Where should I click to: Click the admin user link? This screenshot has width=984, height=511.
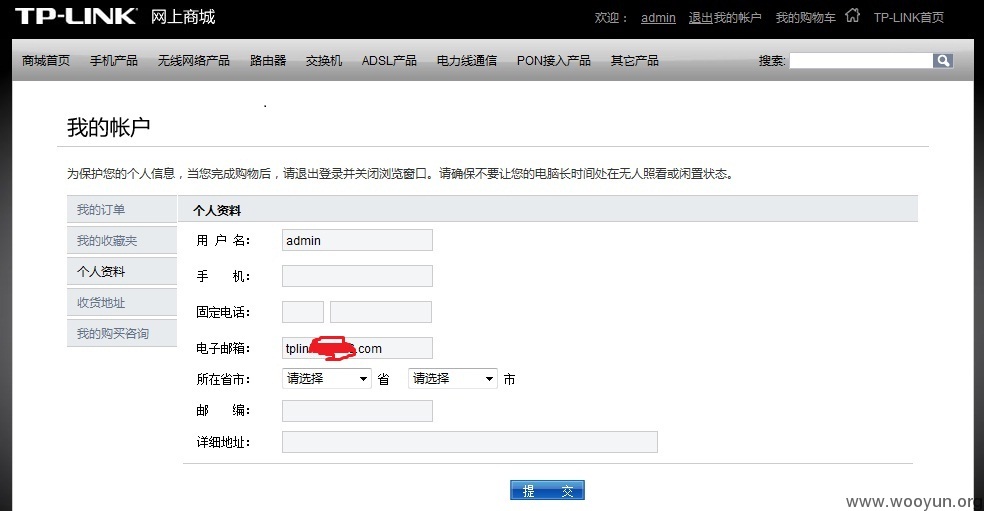(658, 18)
